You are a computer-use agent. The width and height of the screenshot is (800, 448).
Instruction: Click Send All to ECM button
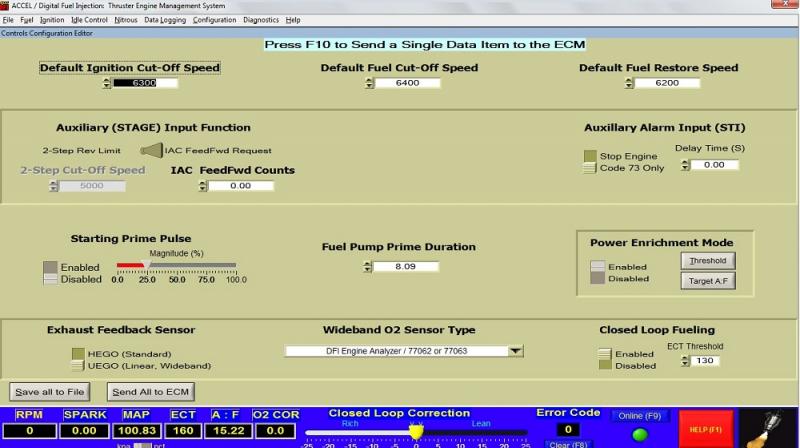(151, 392)
